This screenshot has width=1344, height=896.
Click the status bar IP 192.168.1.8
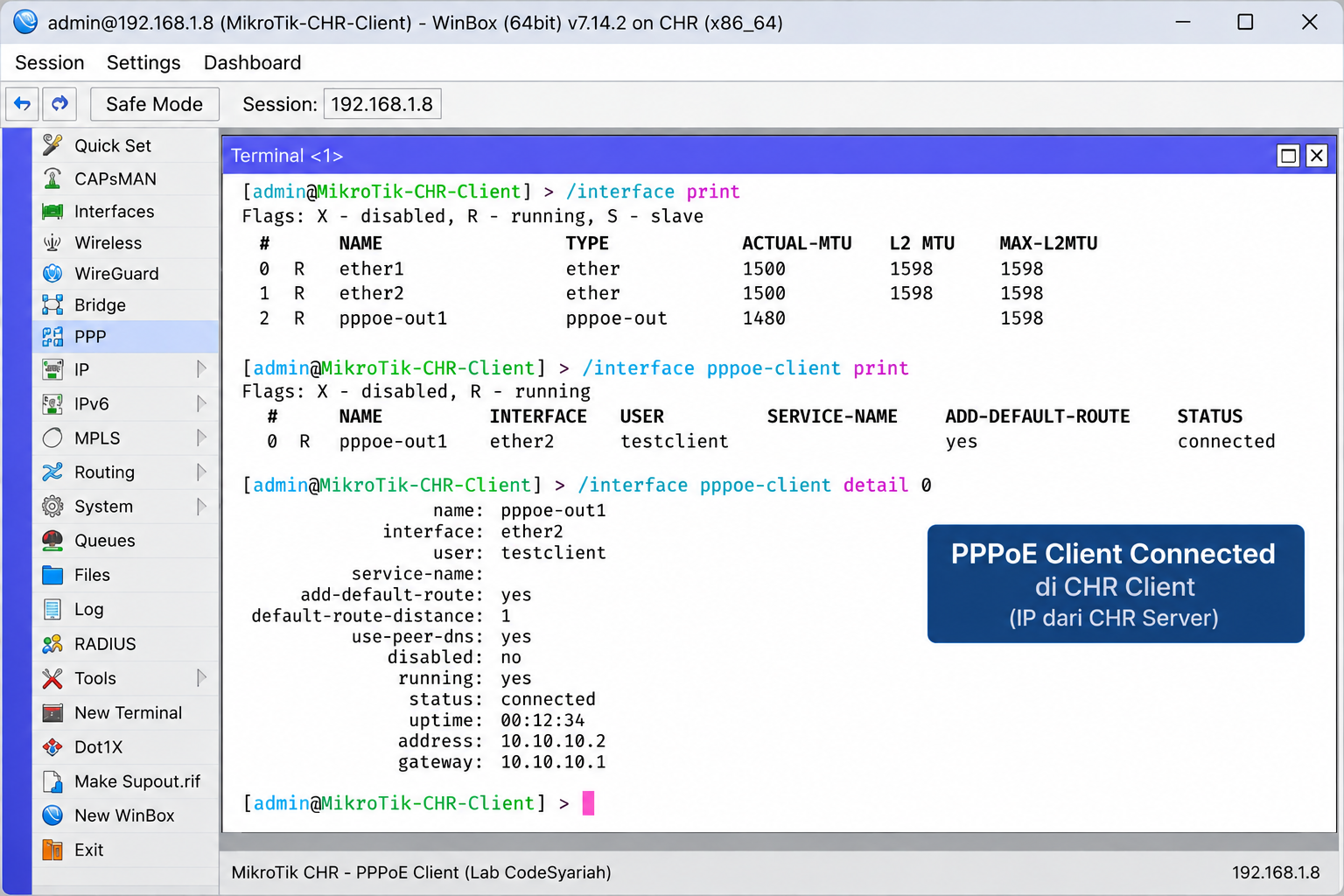(x=1276, y=872)
